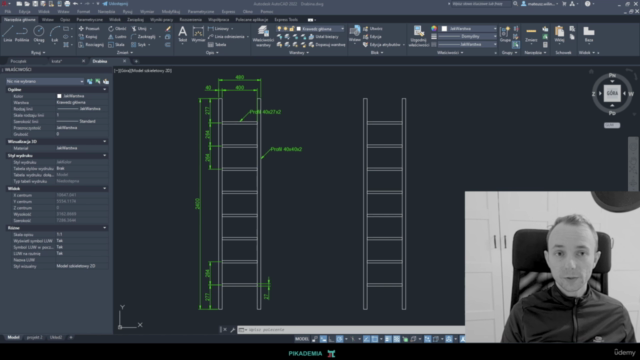640x360 pixels.
Task: Close the Drabina document tab
Action: 124,61
